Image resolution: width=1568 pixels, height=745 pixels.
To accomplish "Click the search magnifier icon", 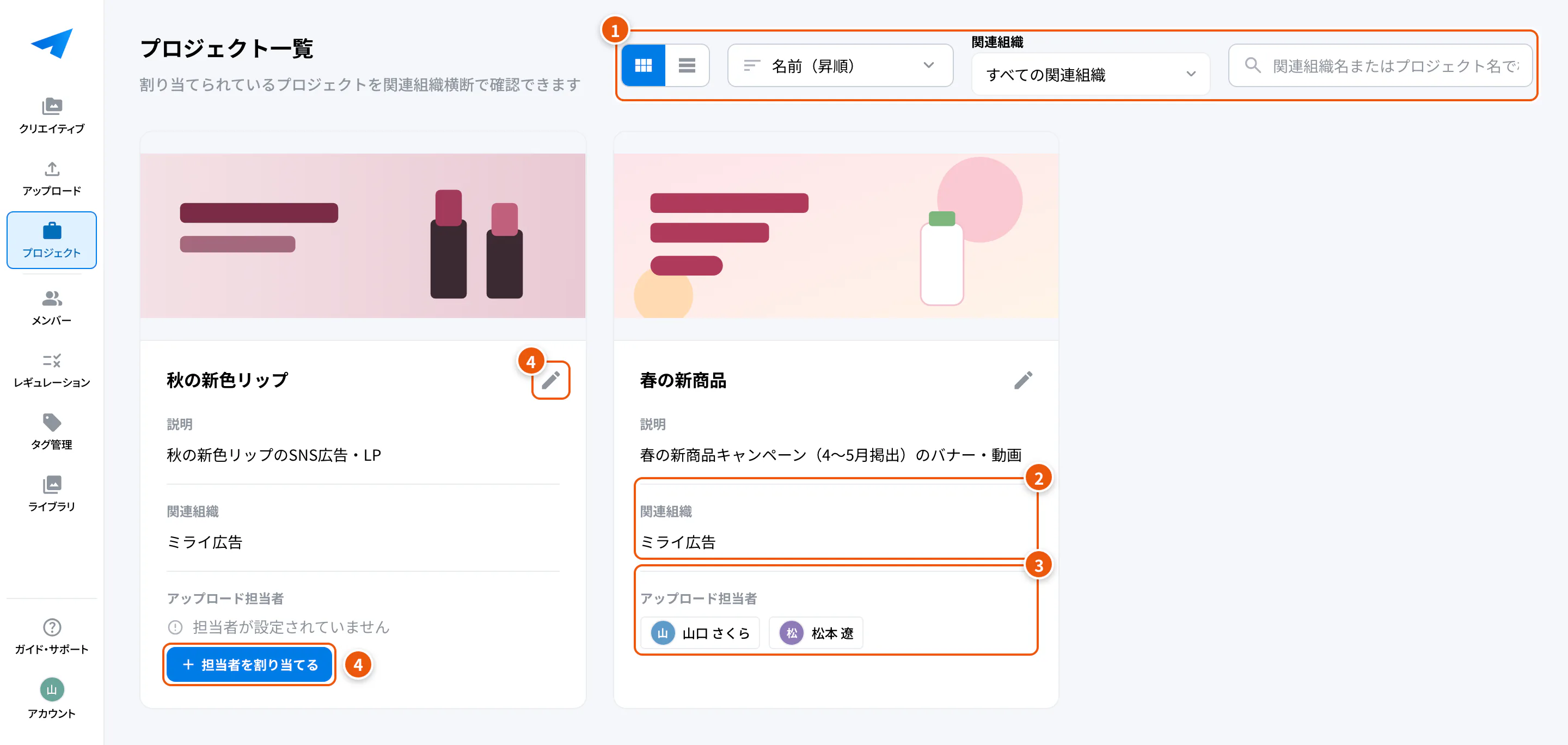I will pos(1253,64).
